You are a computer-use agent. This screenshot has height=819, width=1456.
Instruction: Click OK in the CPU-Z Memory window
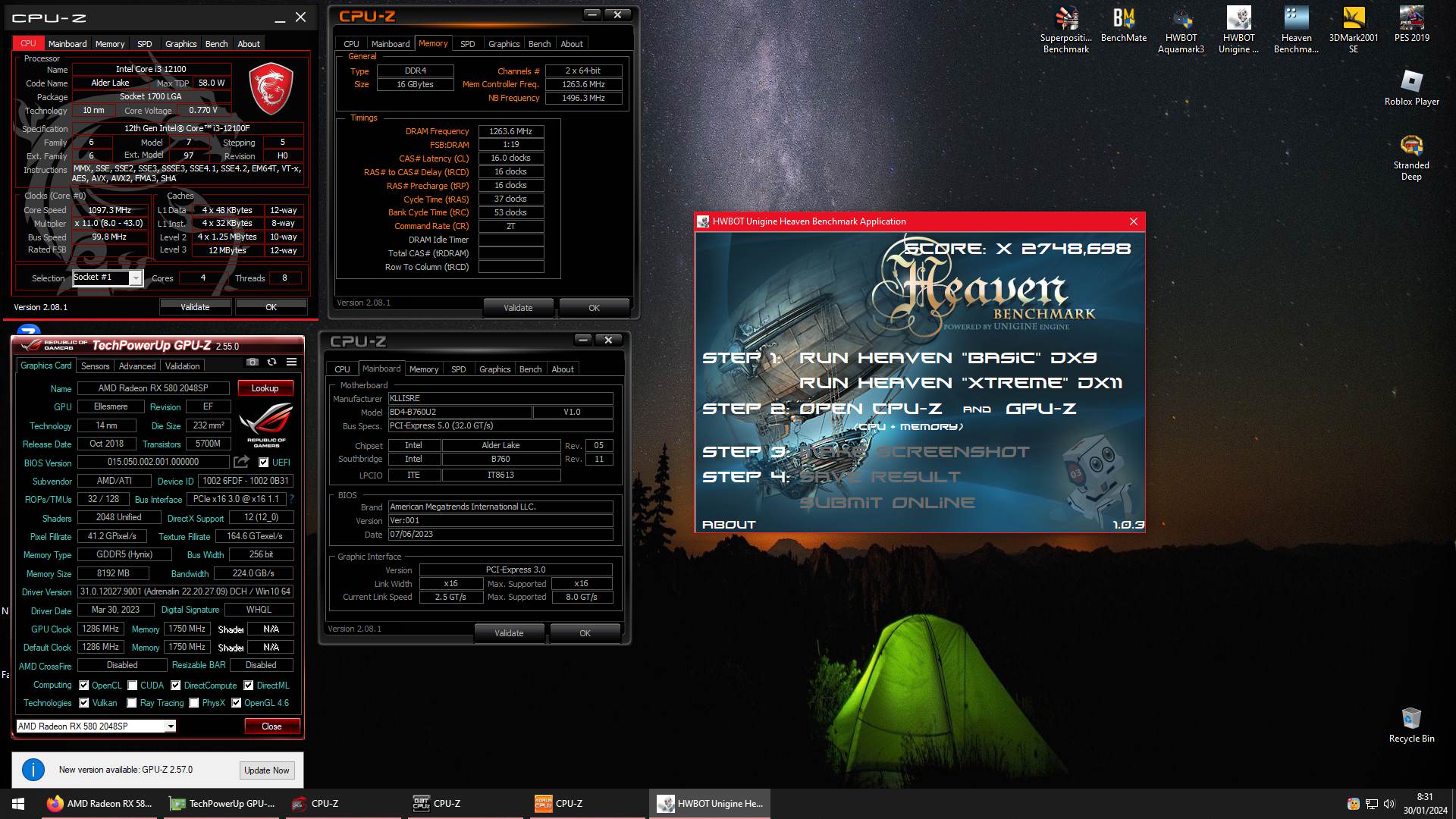[x=595, y=308]
